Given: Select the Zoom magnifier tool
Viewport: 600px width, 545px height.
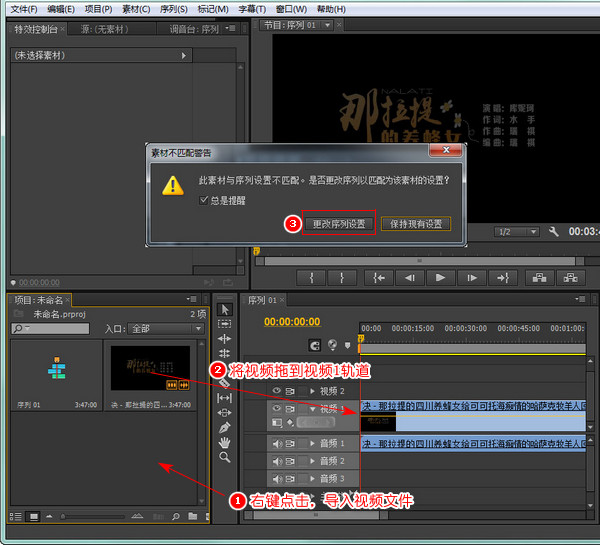Looking at the screenshot, I should point(225,457).
